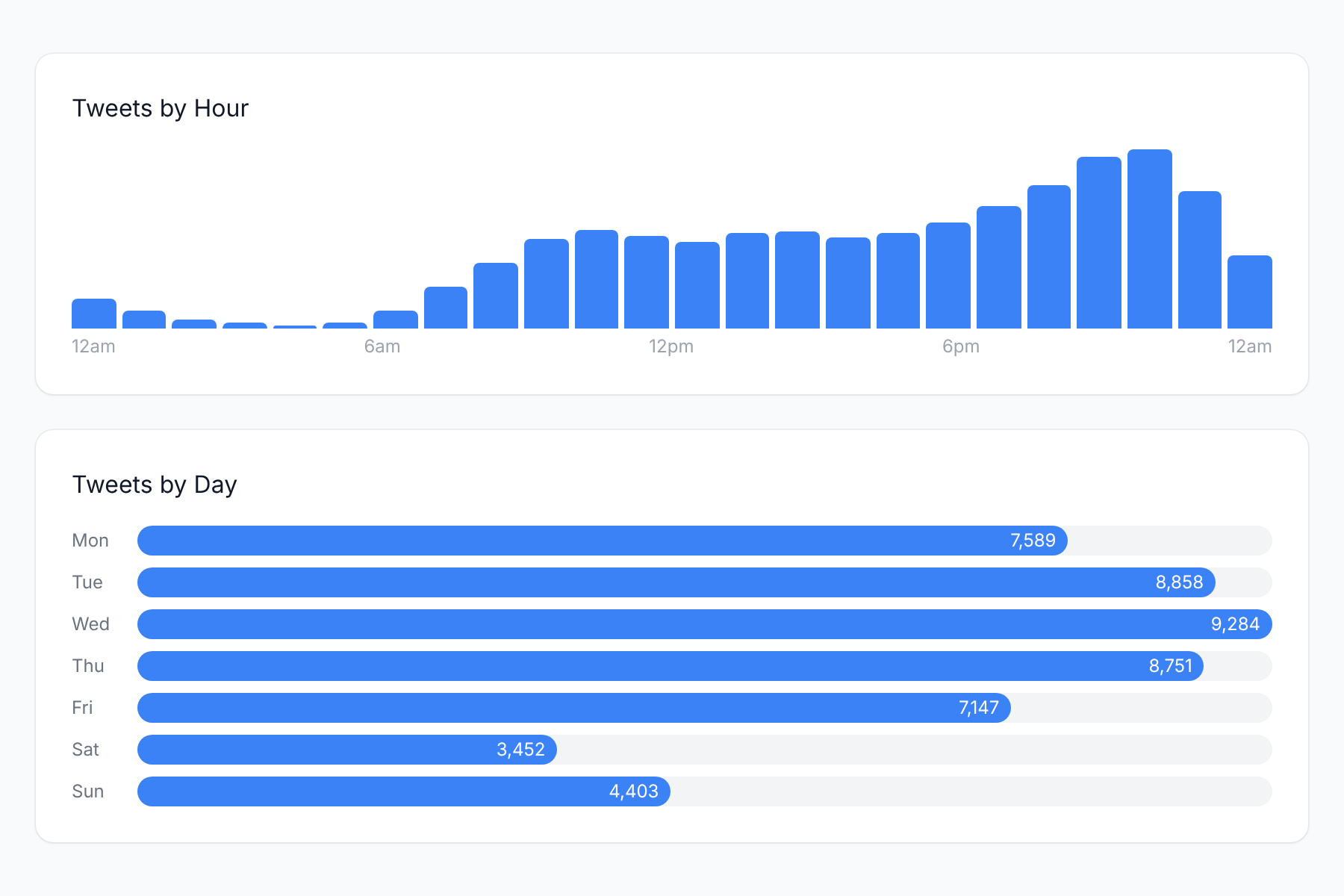1344x896 pixels.
Task: Click the 7,589 value text
Action: click(1033, 541)
